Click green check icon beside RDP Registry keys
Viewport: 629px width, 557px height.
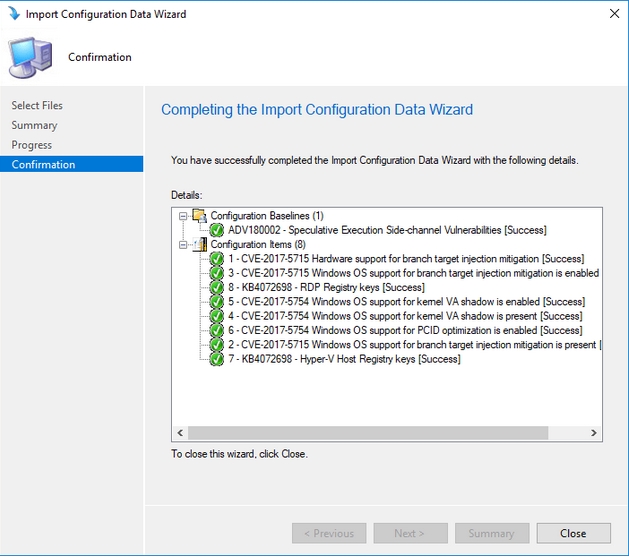(217, 288)
